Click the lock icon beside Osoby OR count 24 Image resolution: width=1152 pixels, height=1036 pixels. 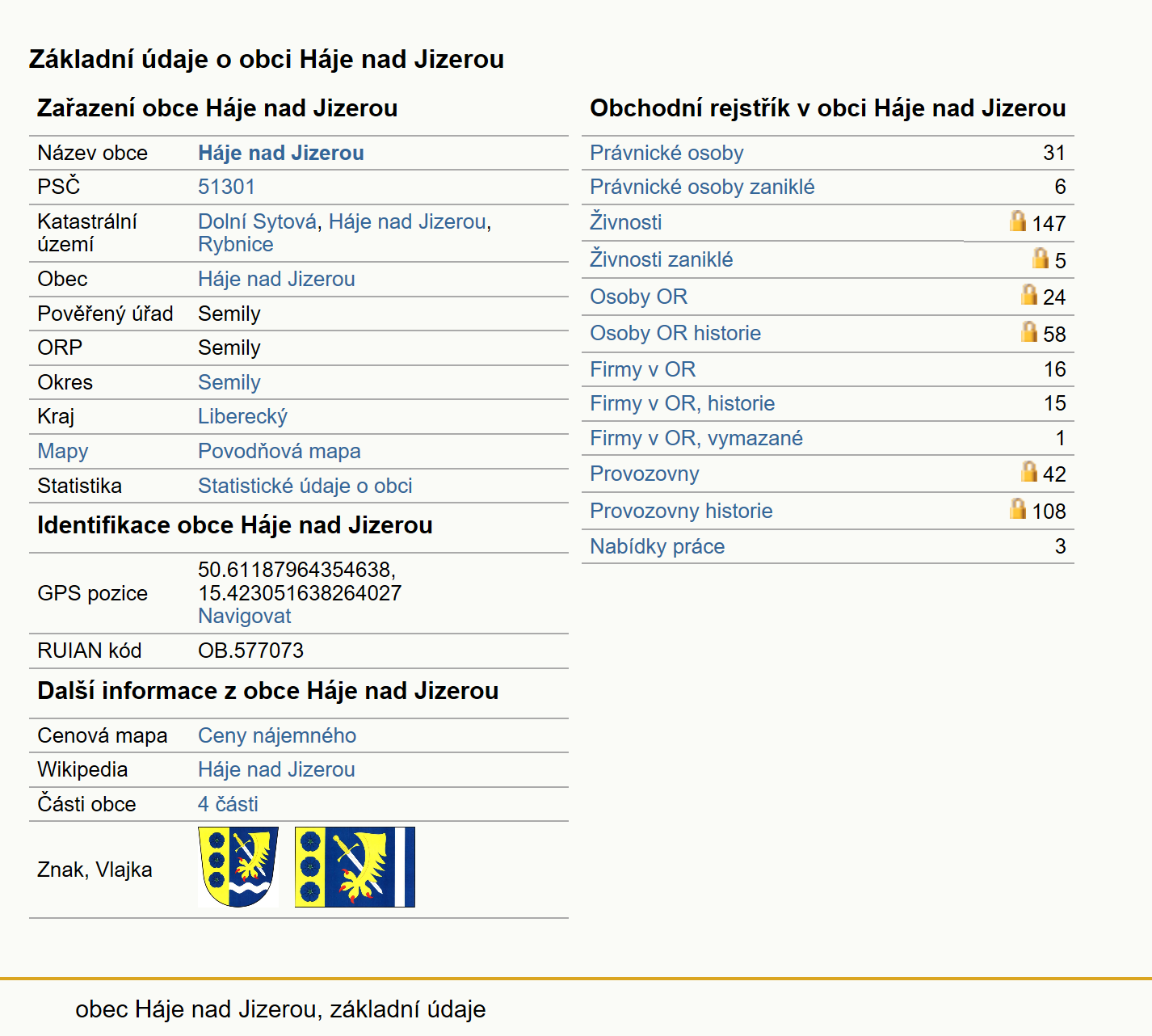coord(1028,294)
